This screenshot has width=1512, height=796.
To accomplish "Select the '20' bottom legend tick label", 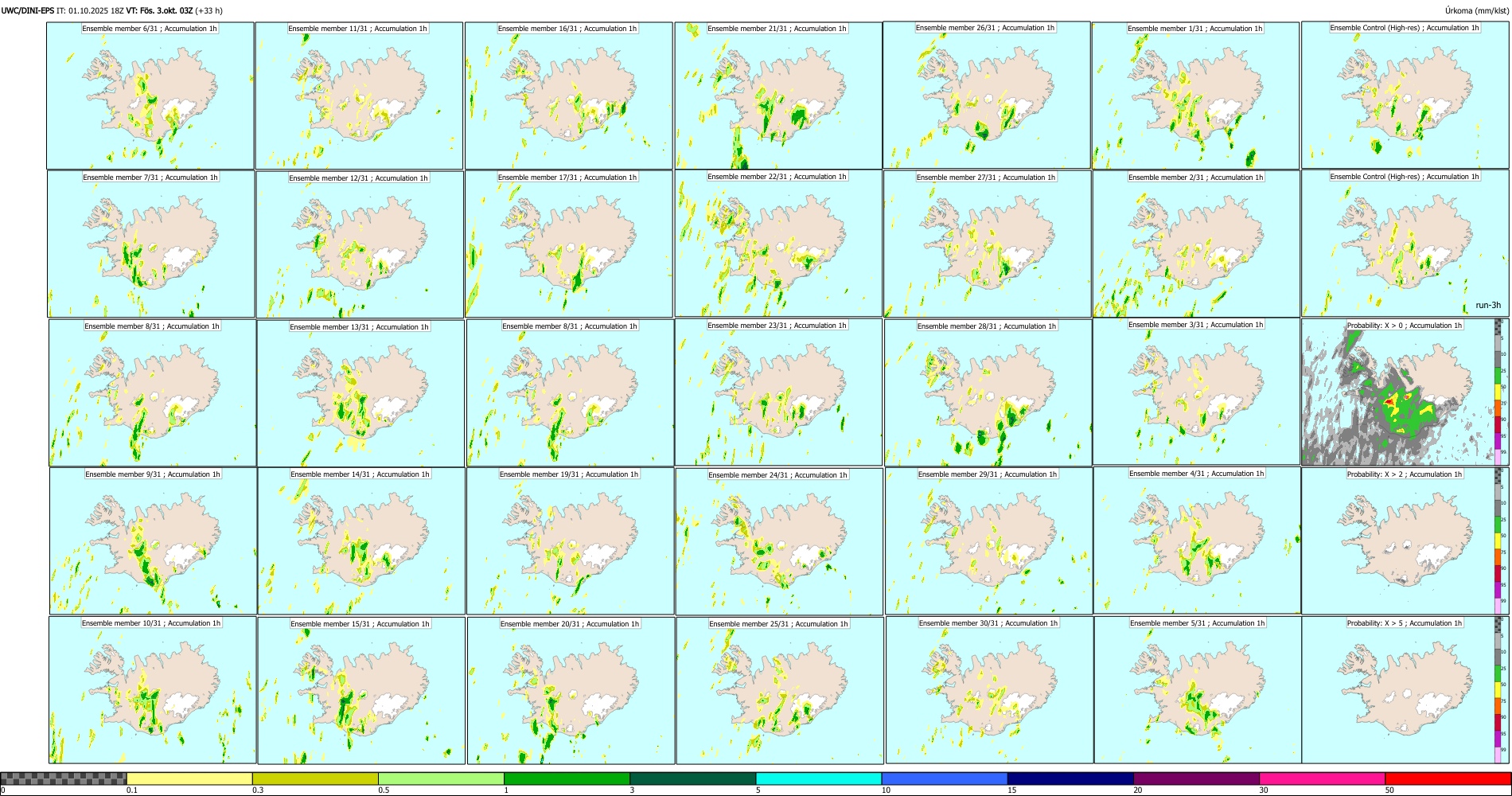I will (x=1138, y=790).
